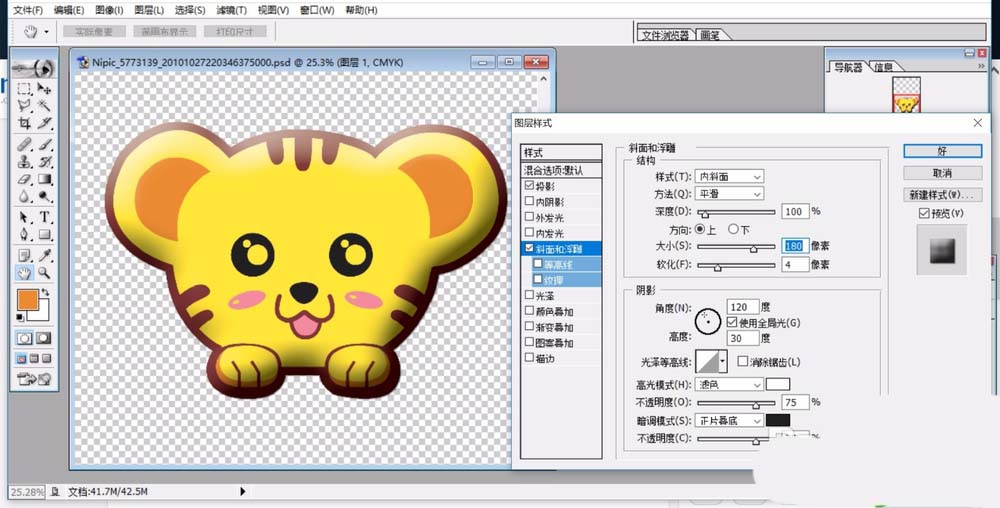Select the Magic Wand tool

click(44, 106)
